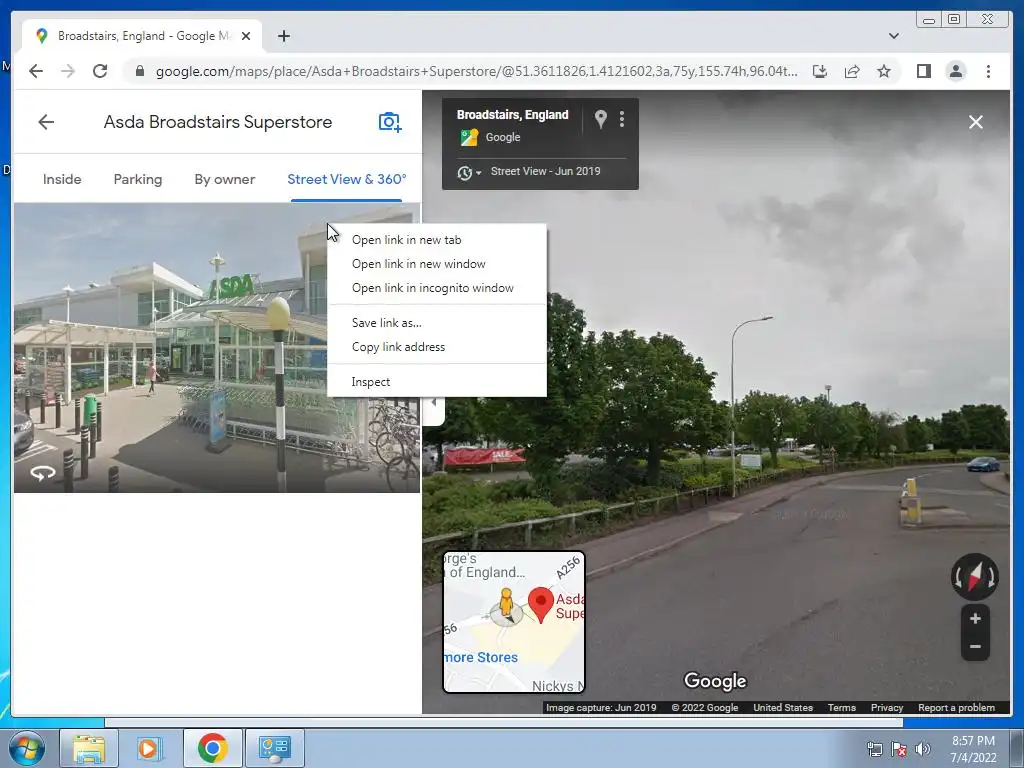
Task: Select the Street View & 360° tab
Action: click(x=347, y=179)
